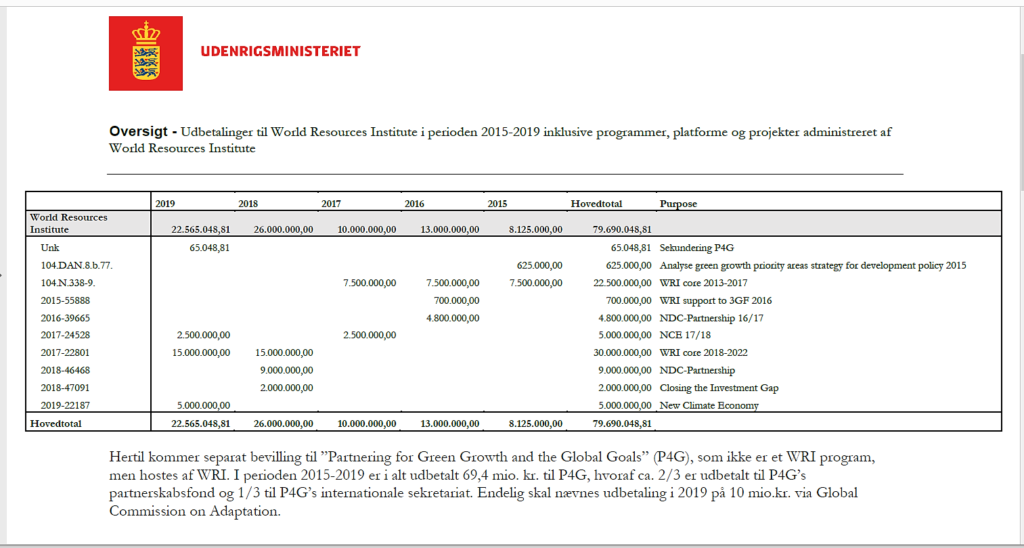
Task: Click purpose 'New Climate Economy'
Action: coord(709,405)
